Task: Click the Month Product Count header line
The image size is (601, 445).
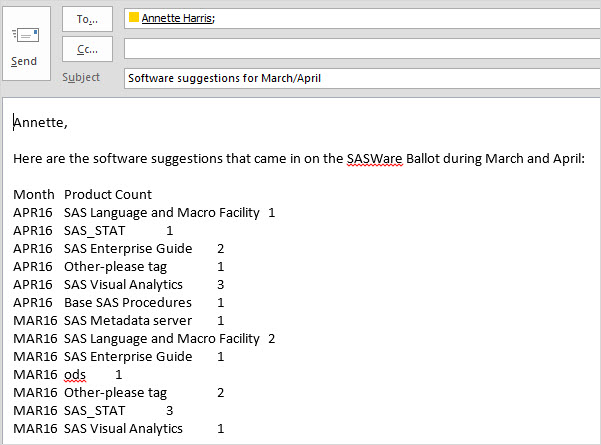Action: (x=83, y=194)
